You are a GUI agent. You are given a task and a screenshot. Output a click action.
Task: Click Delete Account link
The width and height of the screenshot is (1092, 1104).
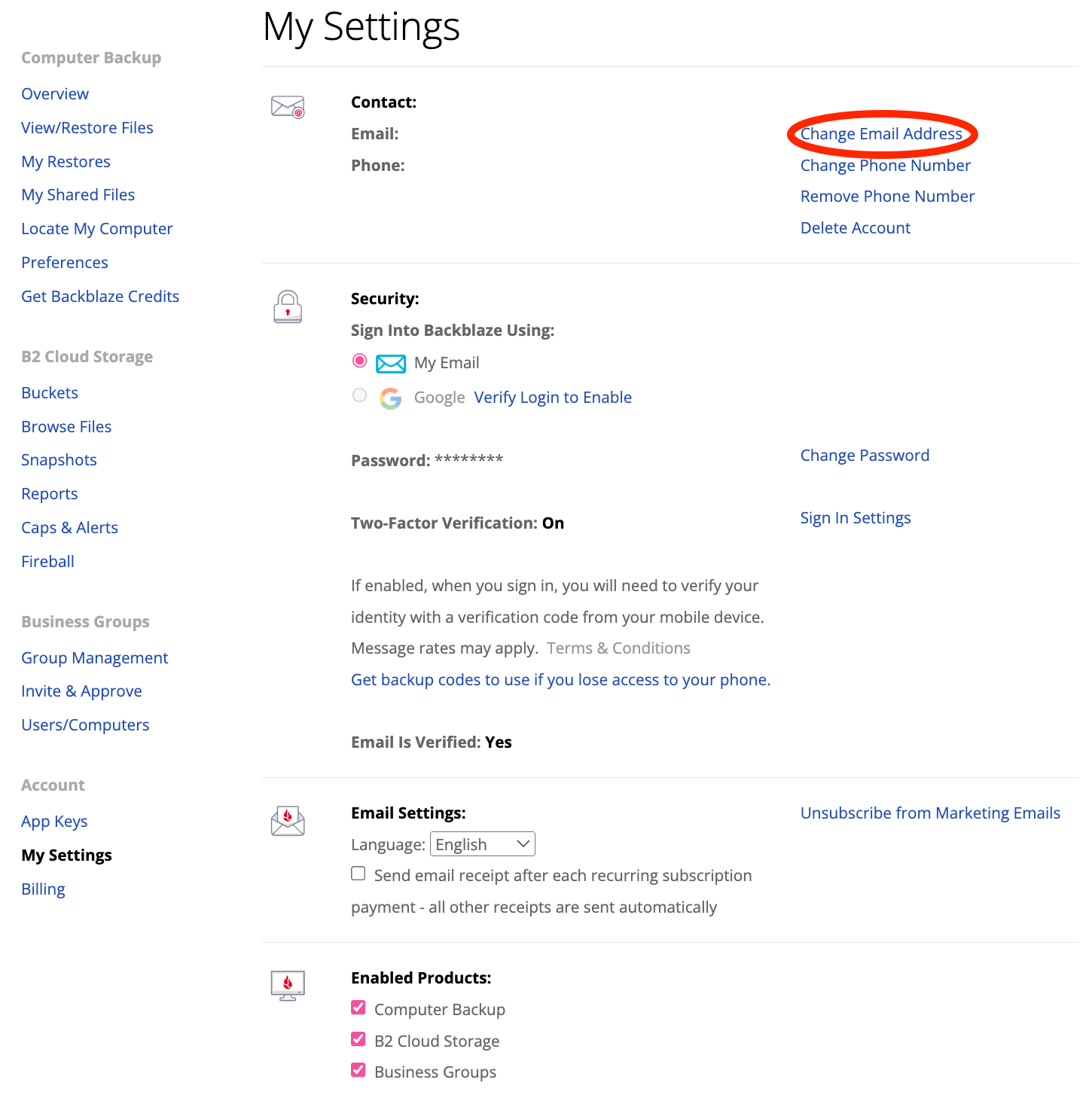pos(856,228)
